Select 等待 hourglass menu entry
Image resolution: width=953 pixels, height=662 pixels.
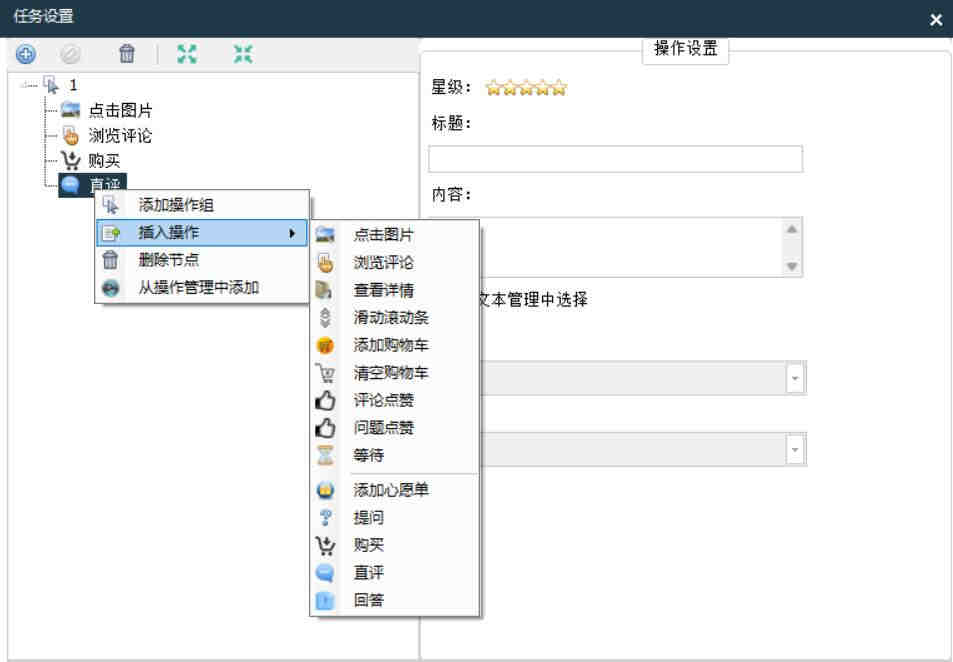(x=368, y=455)
